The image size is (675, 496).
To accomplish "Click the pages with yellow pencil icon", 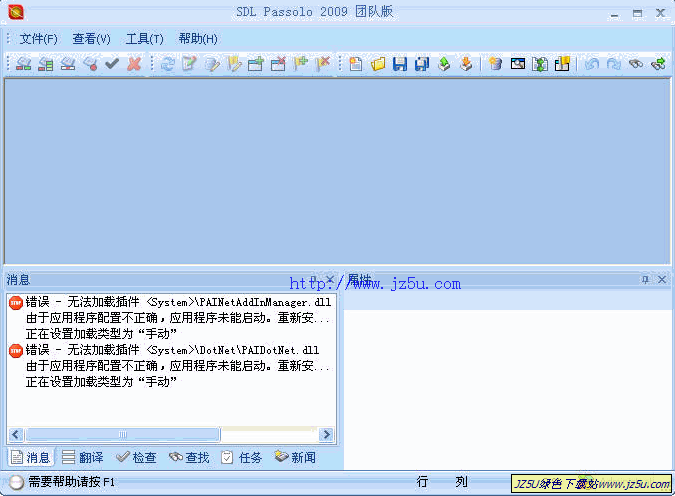I will tap(212, 64).
